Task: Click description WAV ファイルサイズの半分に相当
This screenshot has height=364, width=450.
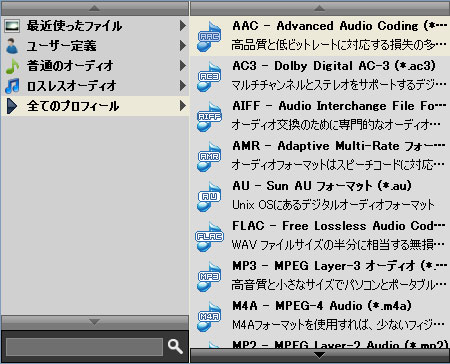Action: click(x=339, y=245)
